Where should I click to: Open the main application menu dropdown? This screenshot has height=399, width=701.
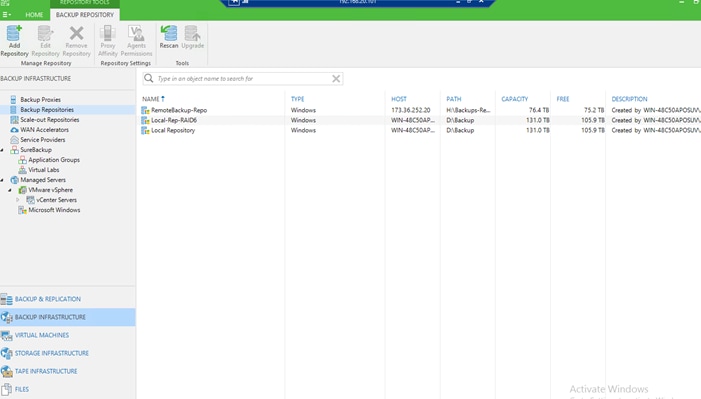pyautogui.click(x=6, y=15)
